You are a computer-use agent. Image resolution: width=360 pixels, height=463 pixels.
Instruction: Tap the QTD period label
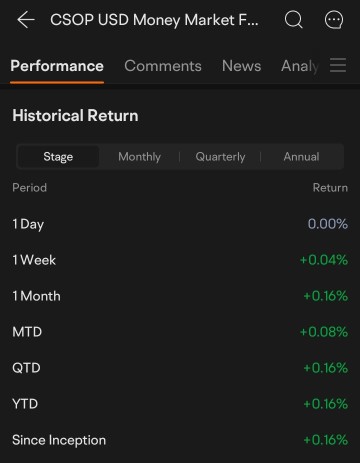coord(26,368)
